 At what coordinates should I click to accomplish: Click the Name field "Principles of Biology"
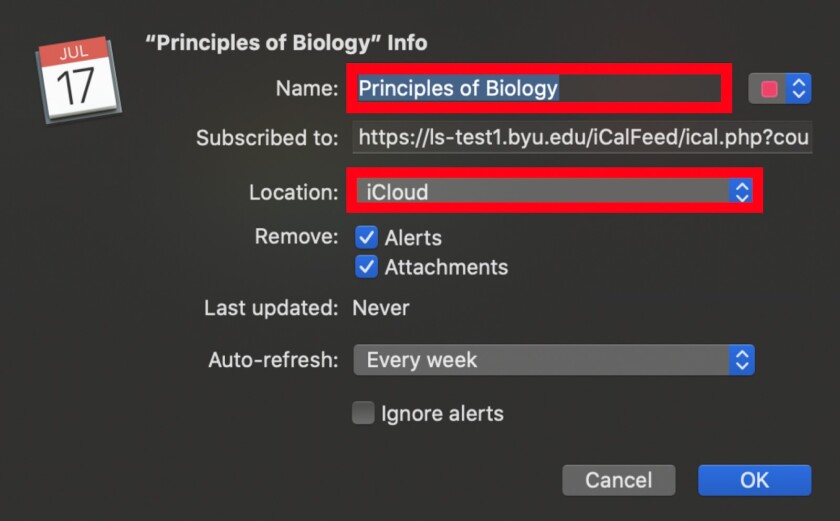[535, 89]
